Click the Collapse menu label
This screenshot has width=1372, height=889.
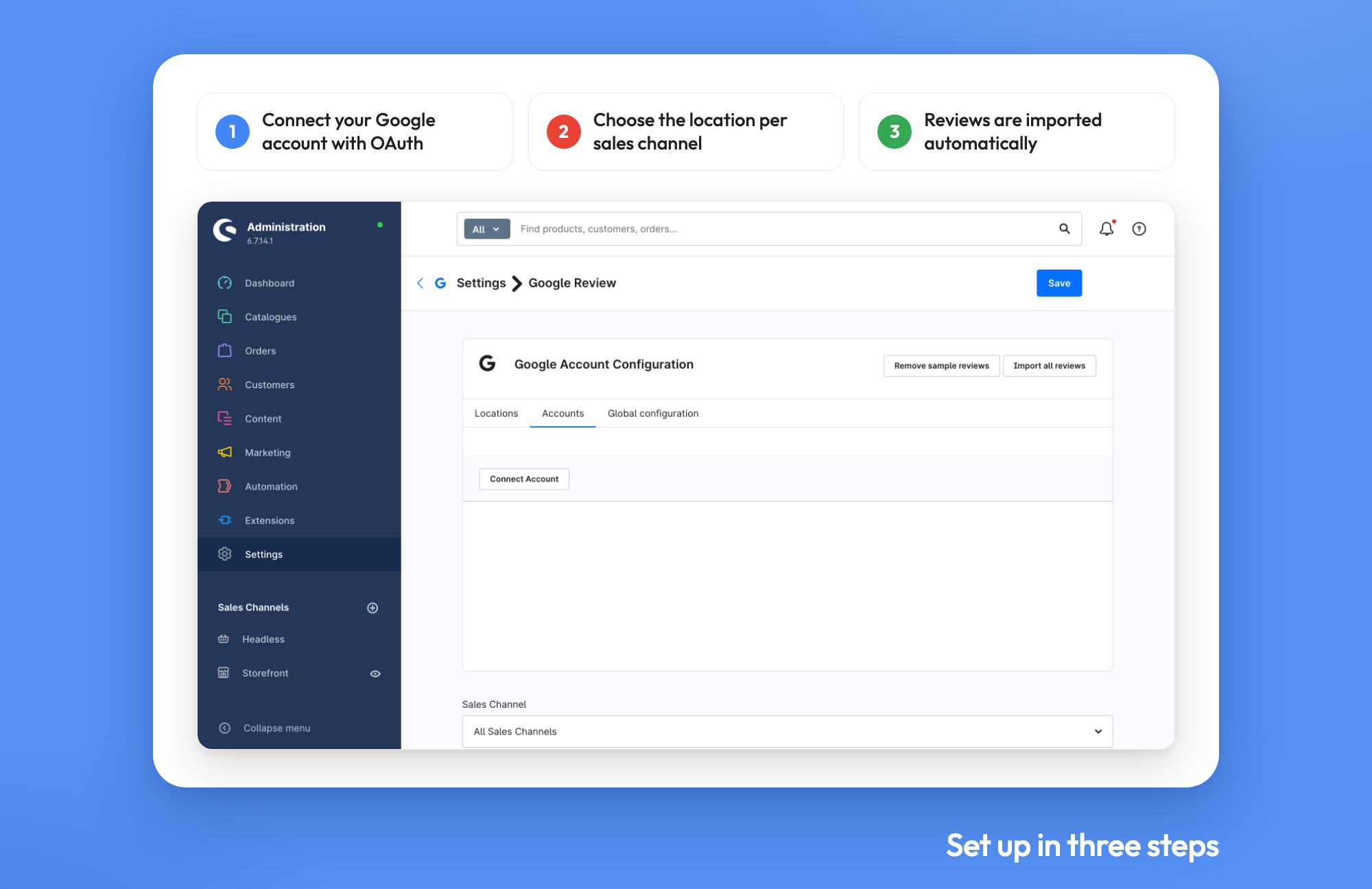[x=277, y=728]
